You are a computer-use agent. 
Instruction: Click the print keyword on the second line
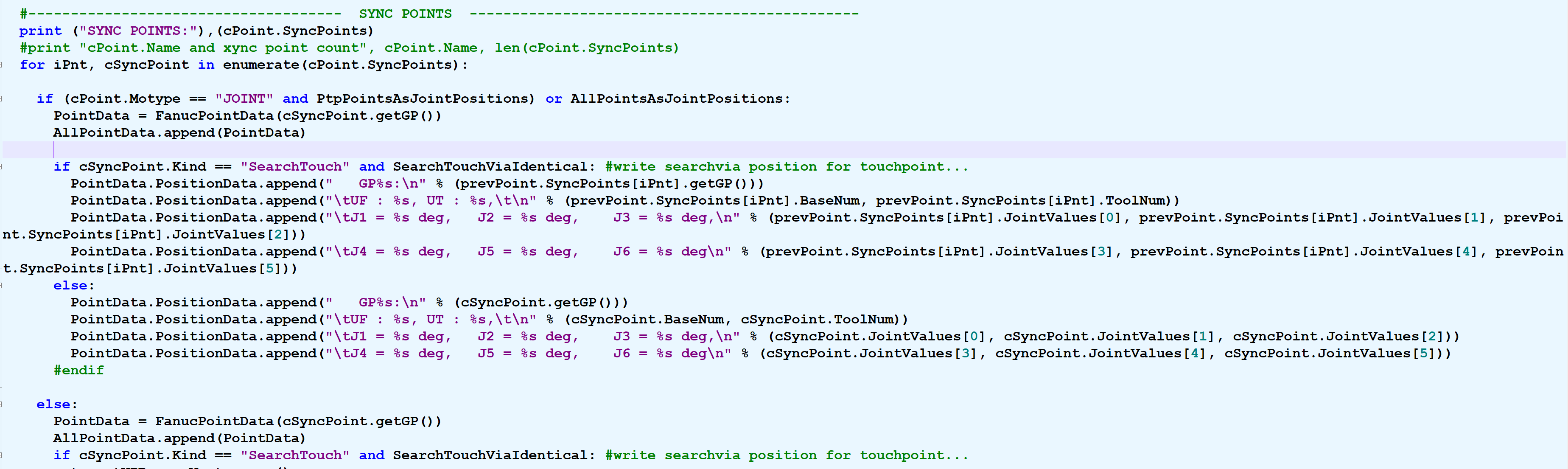pyautogui.click(x=40, y=31)
